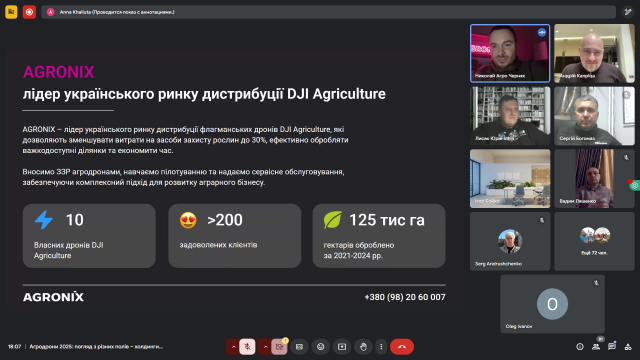The width and height of the screenshot is (640, 360).
Task: Turn on the camera in the call bar
Action: click(280, 347)
